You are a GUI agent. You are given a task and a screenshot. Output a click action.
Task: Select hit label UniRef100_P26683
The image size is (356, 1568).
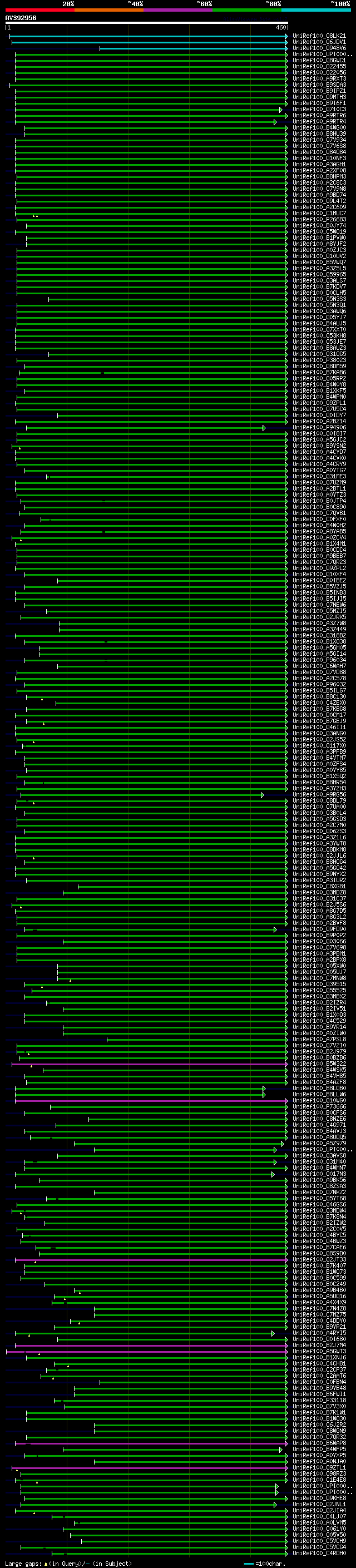pos(319,220)
